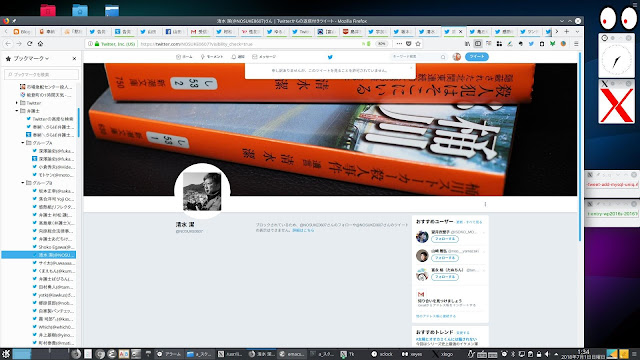Close the active Twitter tab
Image resolution: width=640 pixels, height=360 pixels.
[461, 31]
